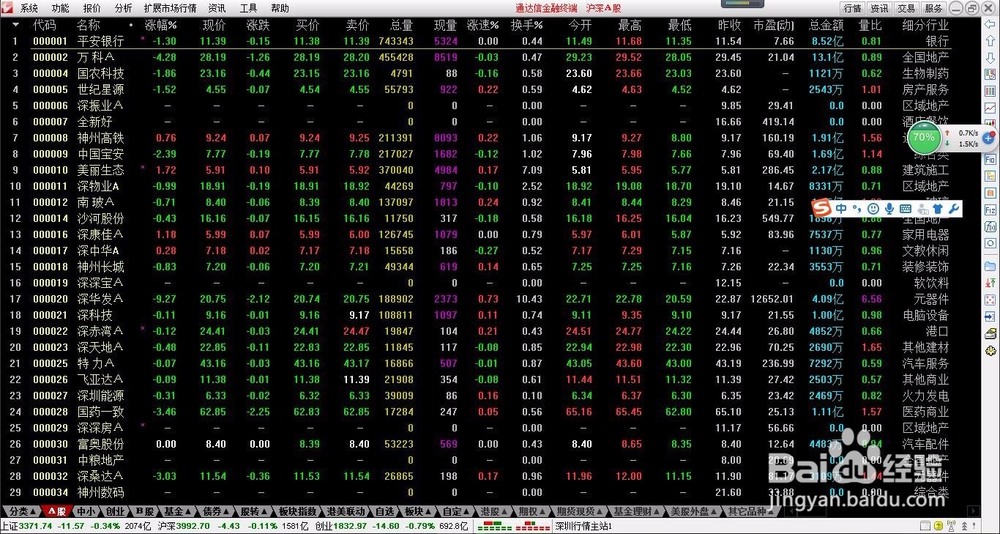Image resolution: width=1000 pixels, height=534 pixels.
Task: Sort by the 换手% column header
Action: pos(527,26)
